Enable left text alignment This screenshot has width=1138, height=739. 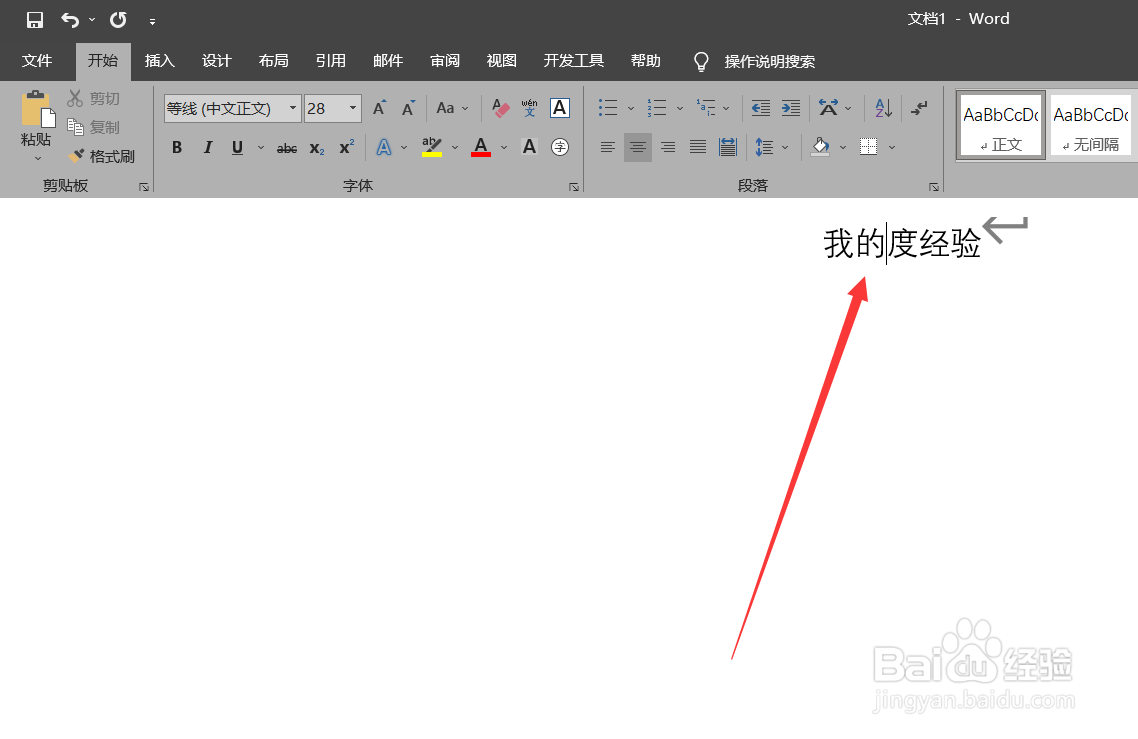click(x=607, y=147)
